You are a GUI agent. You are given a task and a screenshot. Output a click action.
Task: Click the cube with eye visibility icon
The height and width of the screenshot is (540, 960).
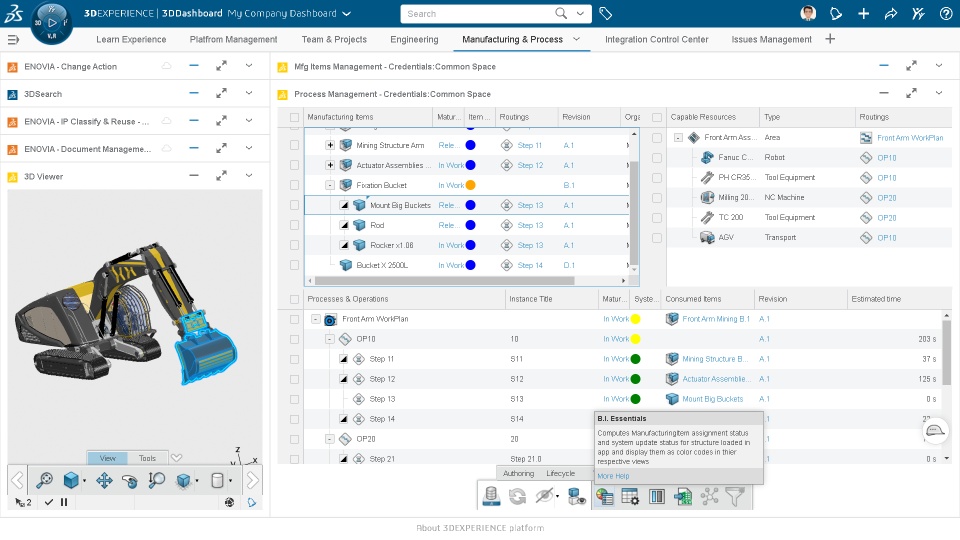tap(576, 496)
